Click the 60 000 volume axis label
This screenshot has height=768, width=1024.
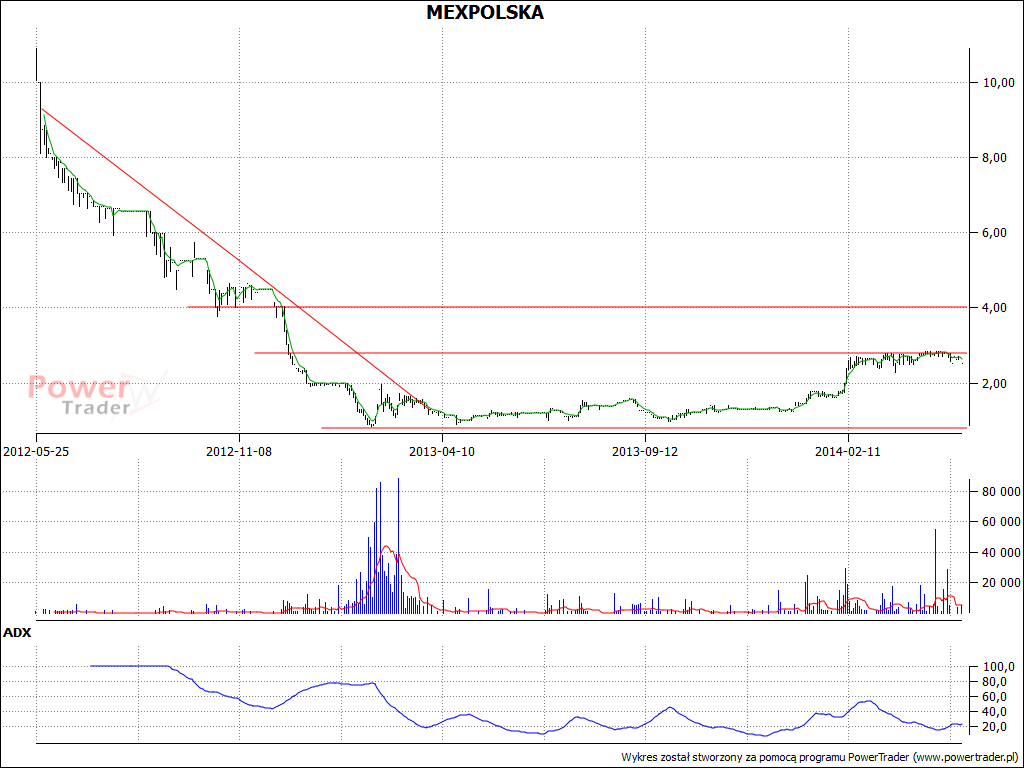(x=1001, y=522)
